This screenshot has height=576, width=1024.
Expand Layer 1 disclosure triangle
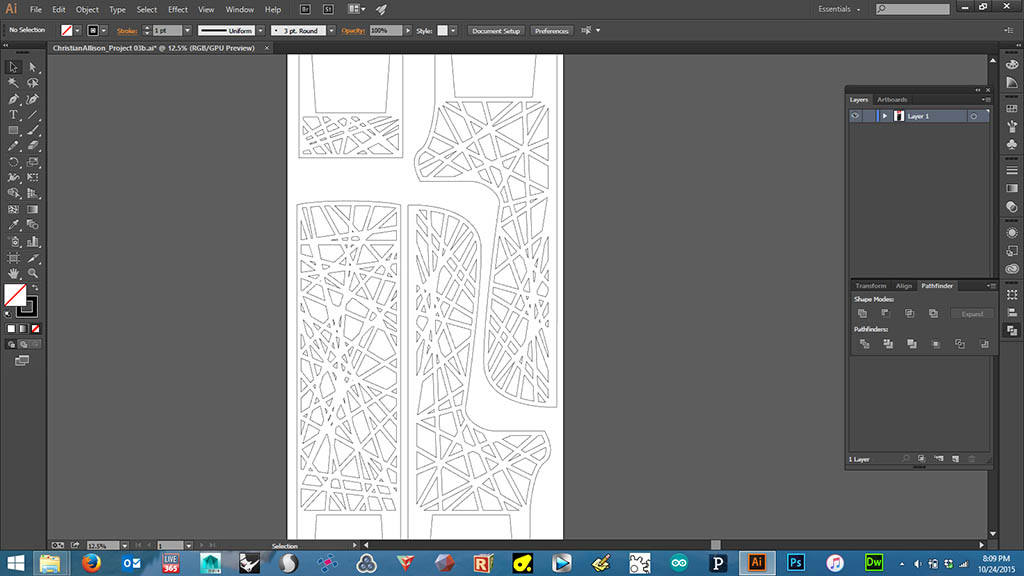884,116
